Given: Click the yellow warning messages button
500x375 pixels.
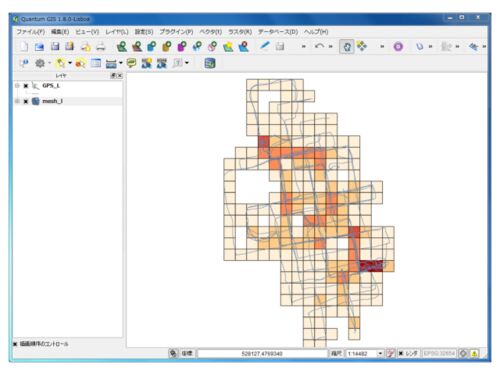Looking at the screenshot, I should pos(474,353).
